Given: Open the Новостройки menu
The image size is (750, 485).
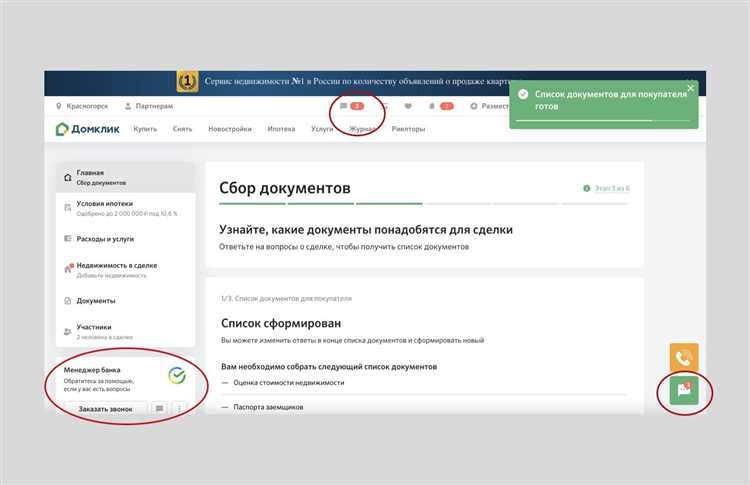Looking at the screenshot, I should coord(230,129).
